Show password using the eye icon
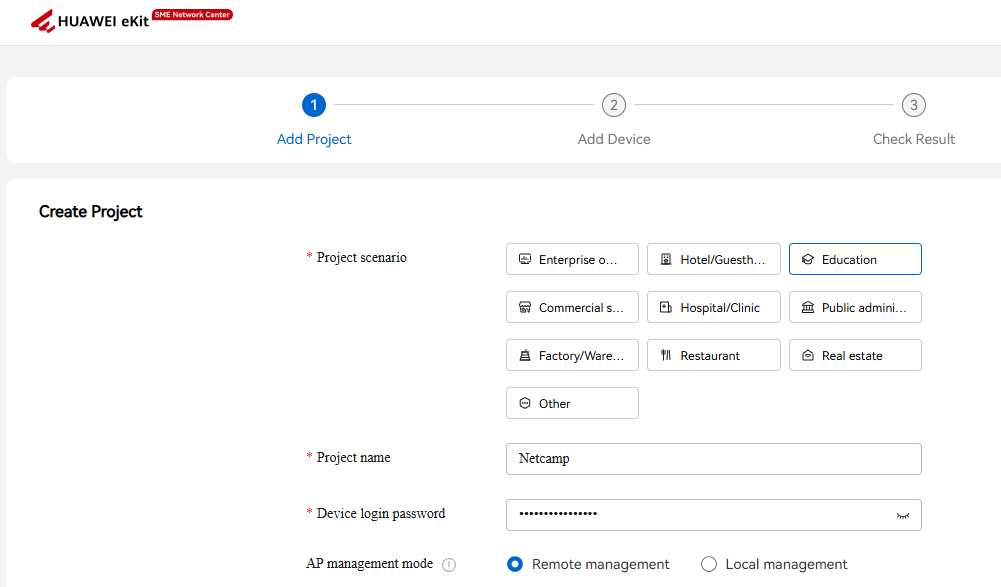This screenshot has height=587, width=1001. click(903, 515)
